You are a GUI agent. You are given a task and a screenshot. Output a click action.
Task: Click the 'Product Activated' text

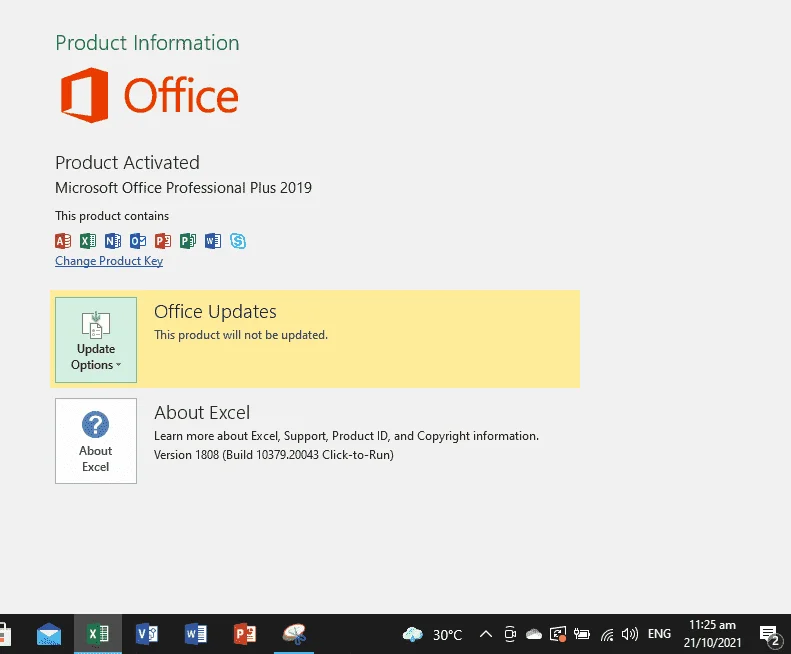click(127, 162)
